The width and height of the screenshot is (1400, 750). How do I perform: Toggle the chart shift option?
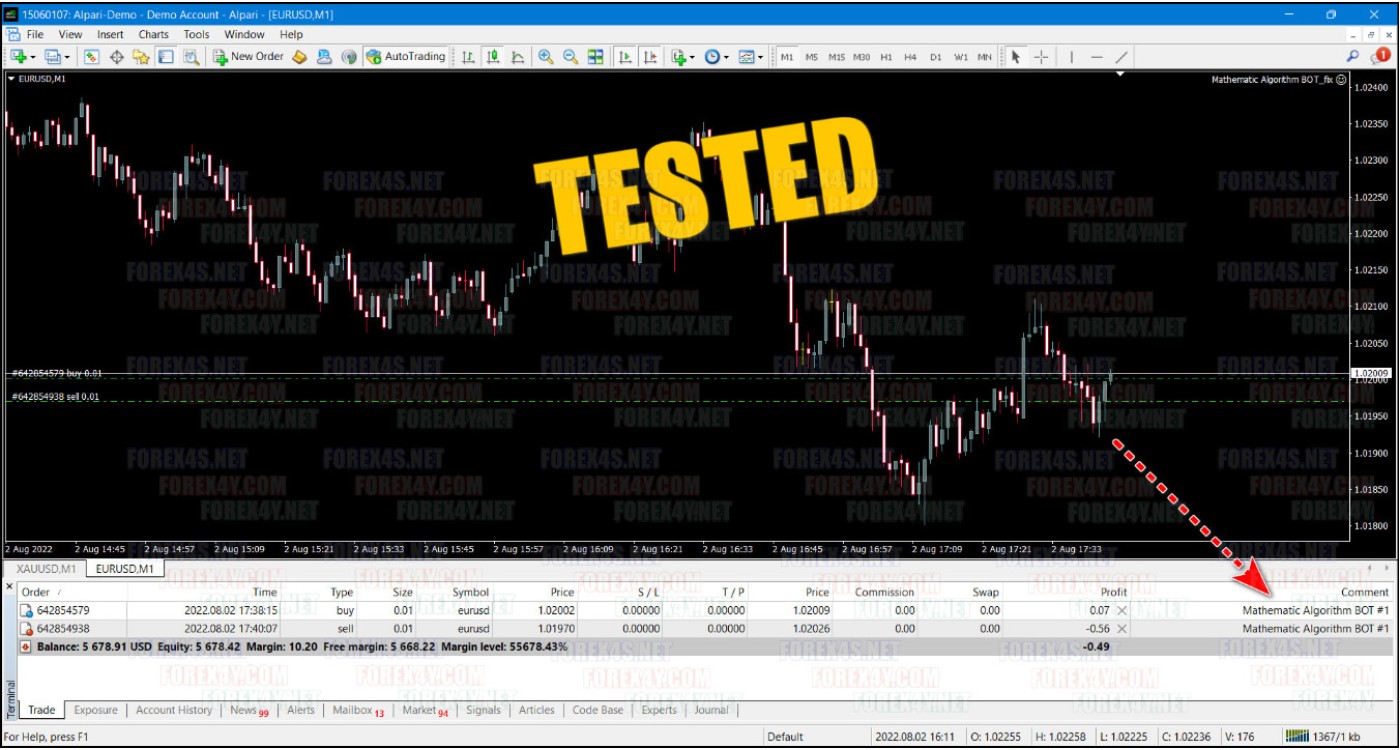pos(650,57)
